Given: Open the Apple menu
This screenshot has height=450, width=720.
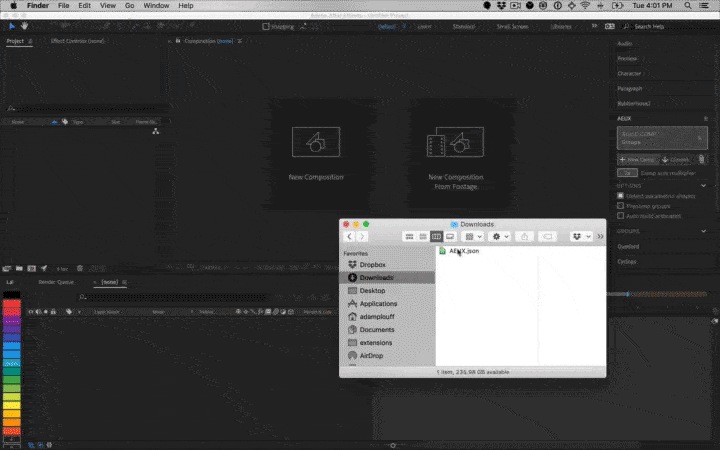Looking at the screenshot, I should (13, 6).
